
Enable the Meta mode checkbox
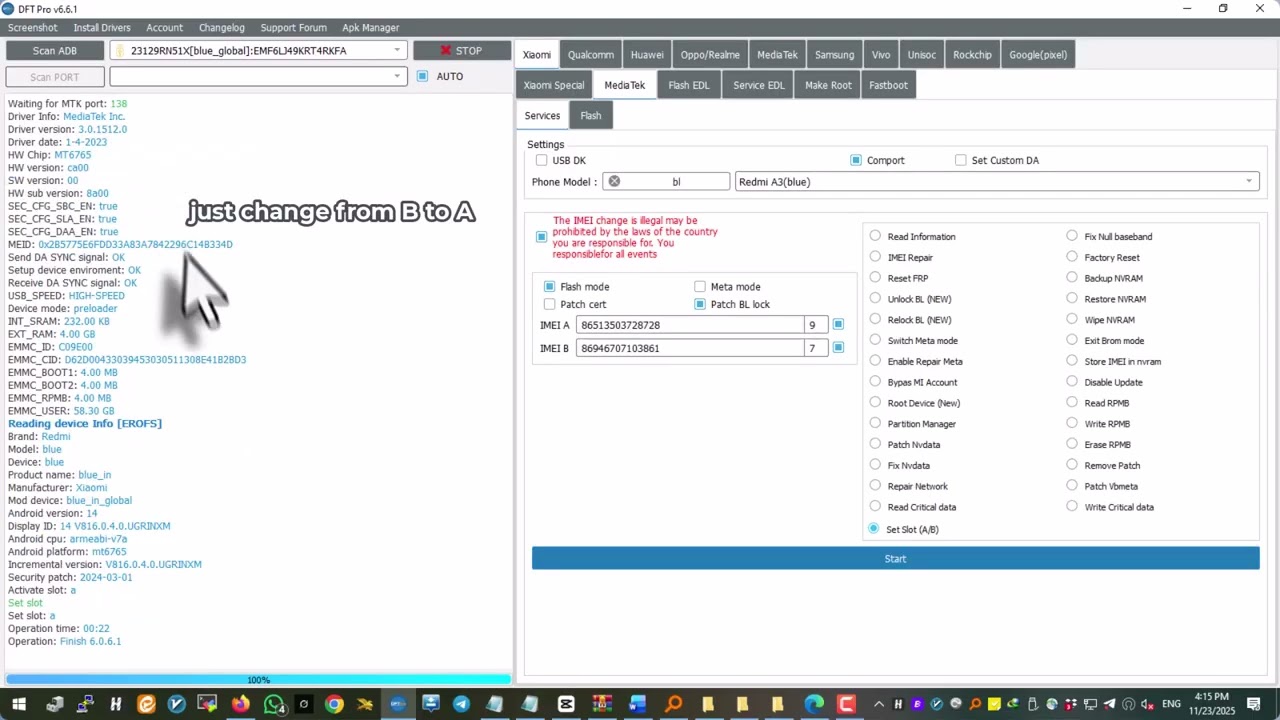(700, 287)
